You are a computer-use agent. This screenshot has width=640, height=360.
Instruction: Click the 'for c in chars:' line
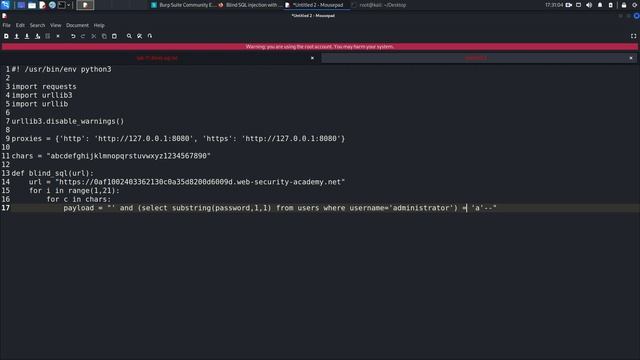78,199
